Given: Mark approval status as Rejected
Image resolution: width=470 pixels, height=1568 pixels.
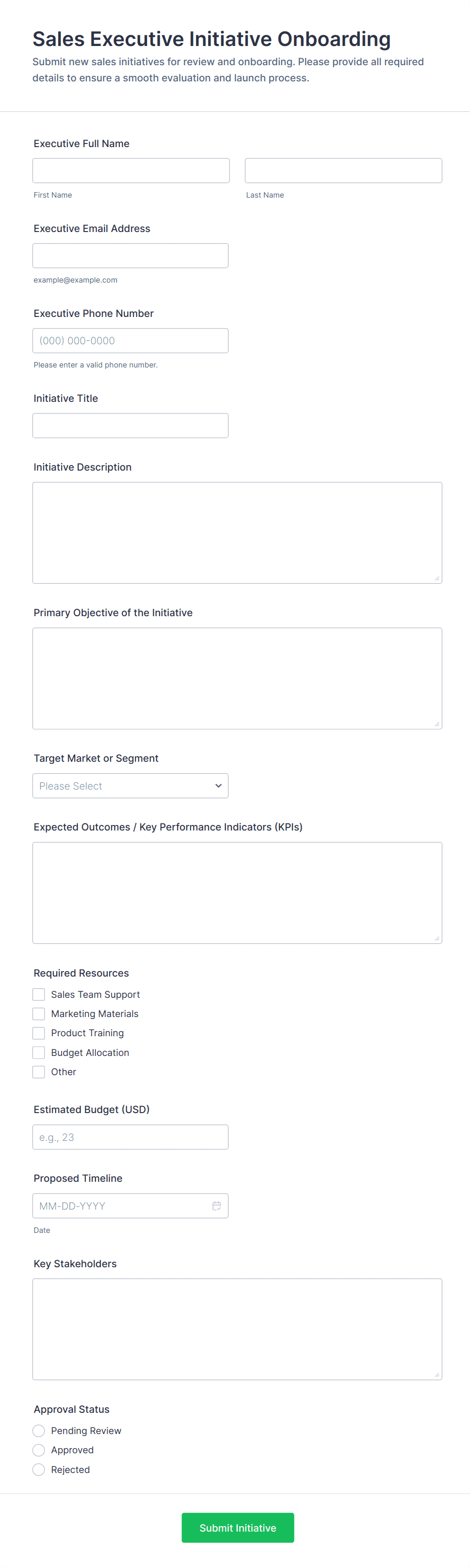Looking at the screenshot, I should (x=39, y=1469).
